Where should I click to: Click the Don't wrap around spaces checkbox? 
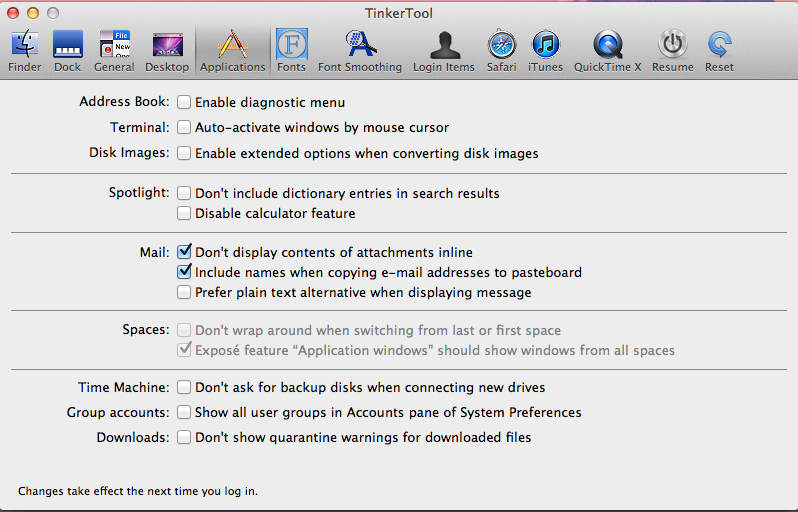point(184,330)
